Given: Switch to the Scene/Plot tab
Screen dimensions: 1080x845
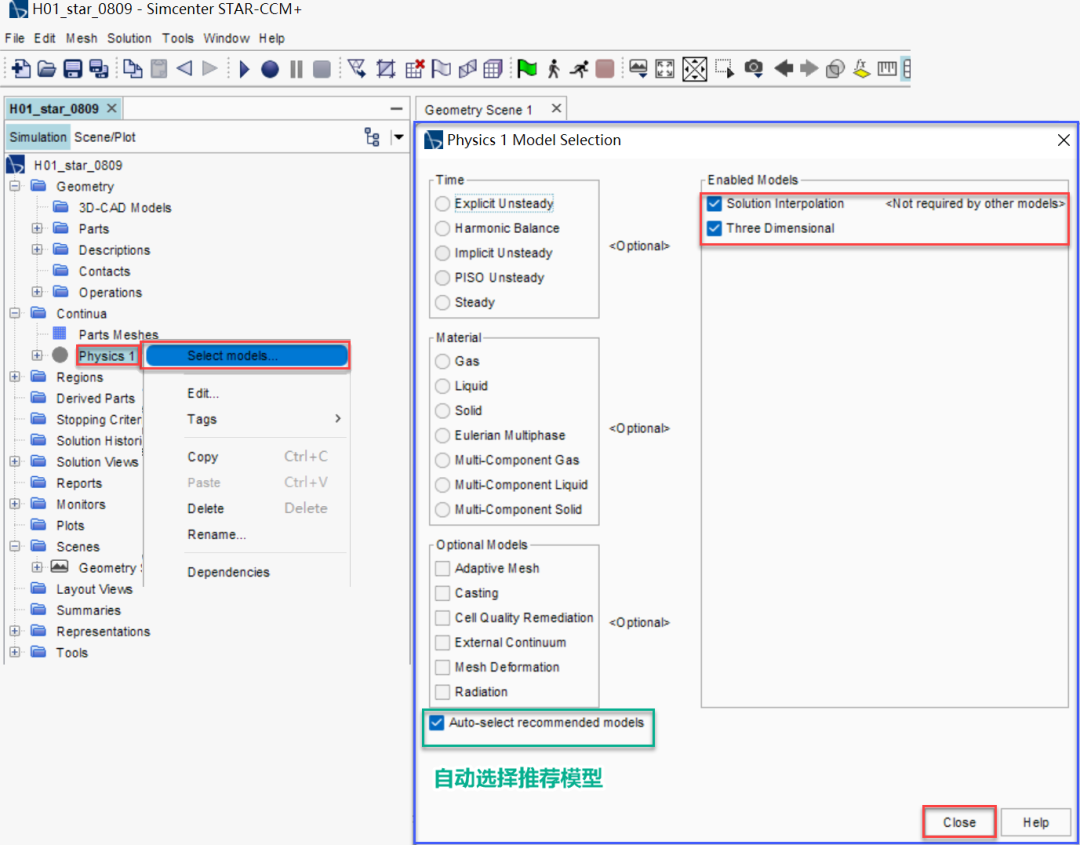Looking at the screenshot, I should [x=105, y=137].
